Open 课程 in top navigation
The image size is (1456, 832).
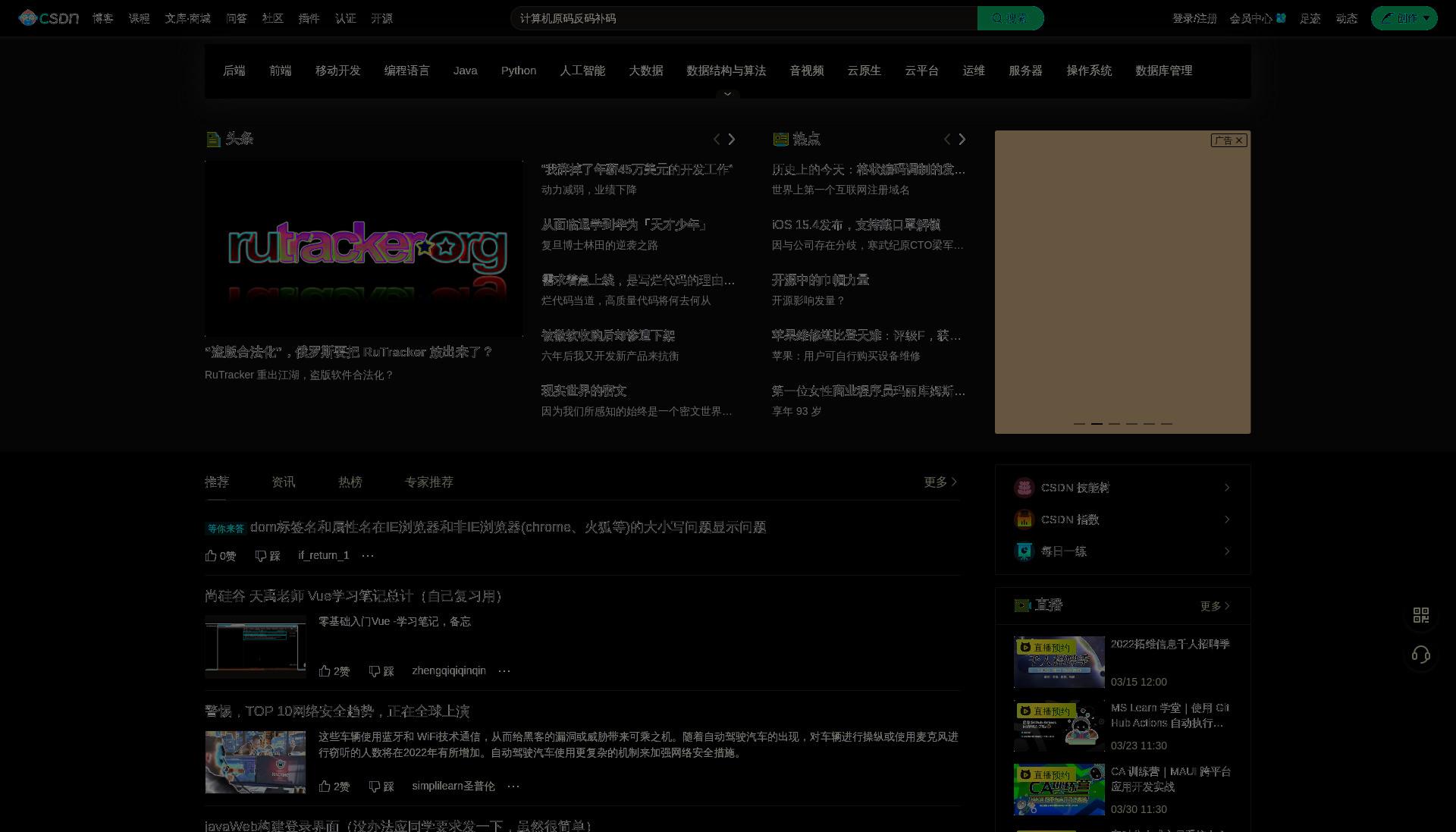140,18
